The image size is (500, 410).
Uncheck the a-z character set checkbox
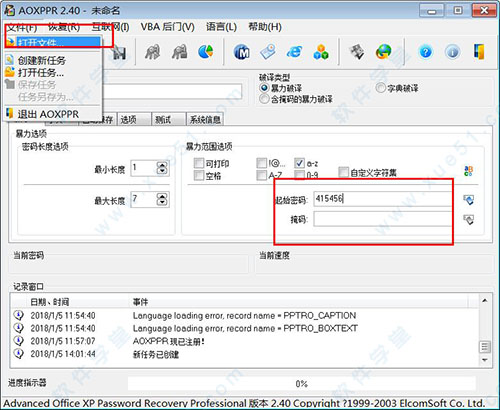pos(299,163)
